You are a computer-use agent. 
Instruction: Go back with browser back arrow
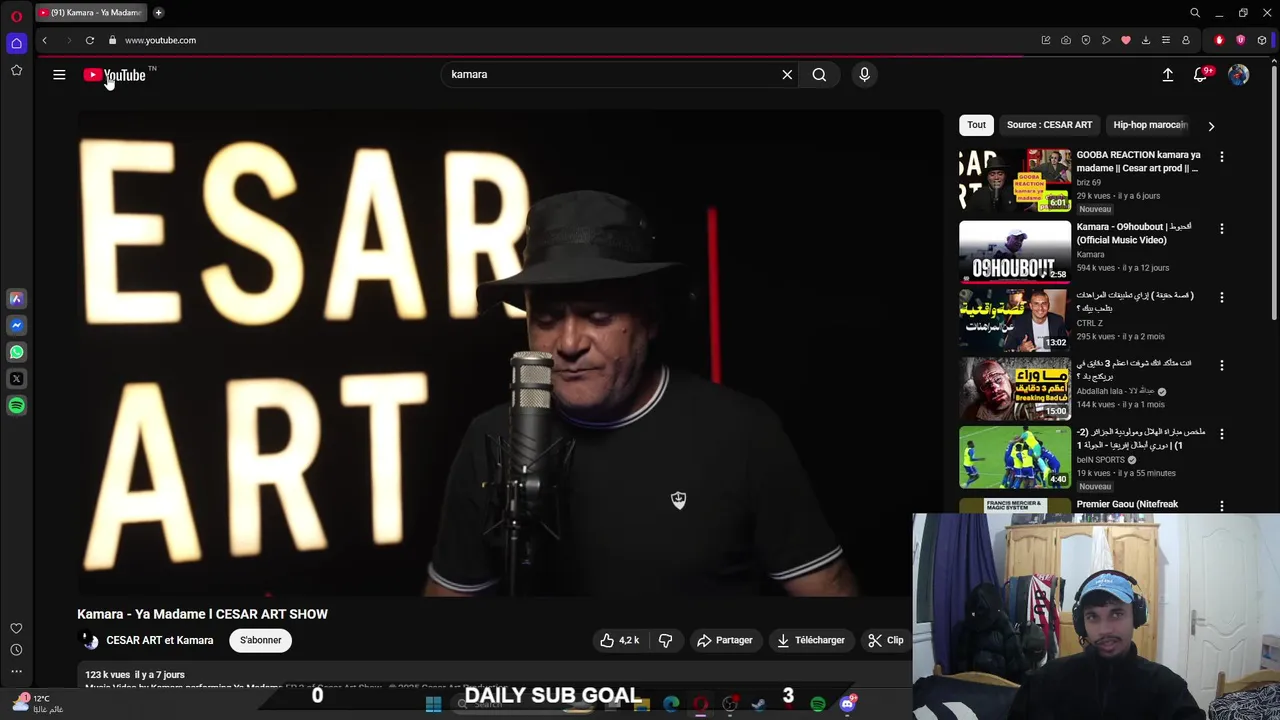pos(44,40)
